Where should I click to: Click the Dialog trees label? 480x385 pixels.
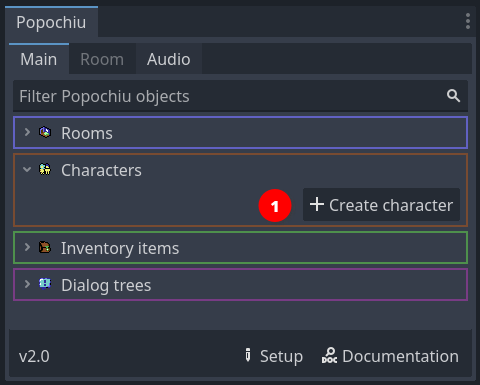(106, 285)
